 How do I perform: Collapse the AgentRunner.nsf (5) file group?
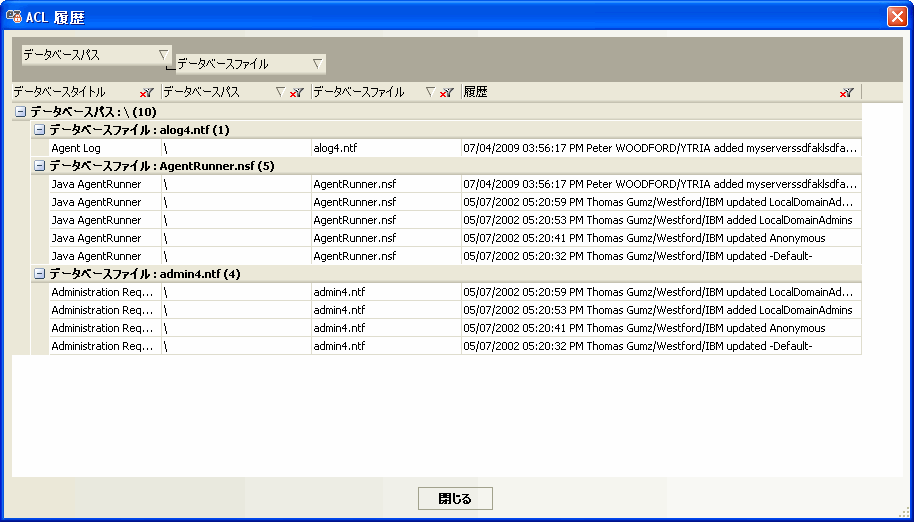tap(39, 166)
